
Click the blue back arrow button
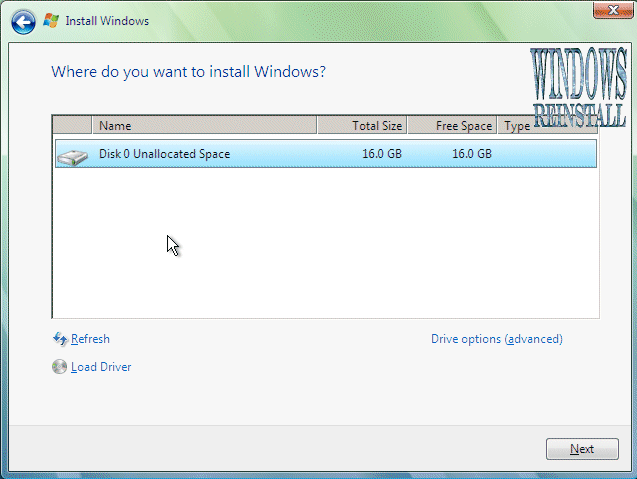coord(23,21)
